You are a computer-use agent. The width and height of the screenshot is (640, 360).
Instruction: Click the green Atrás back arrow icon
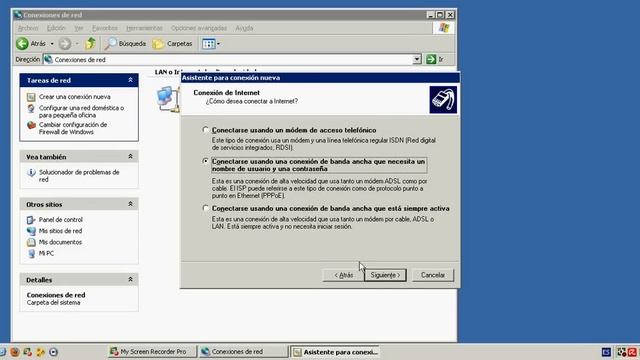[x=22, y=43]
